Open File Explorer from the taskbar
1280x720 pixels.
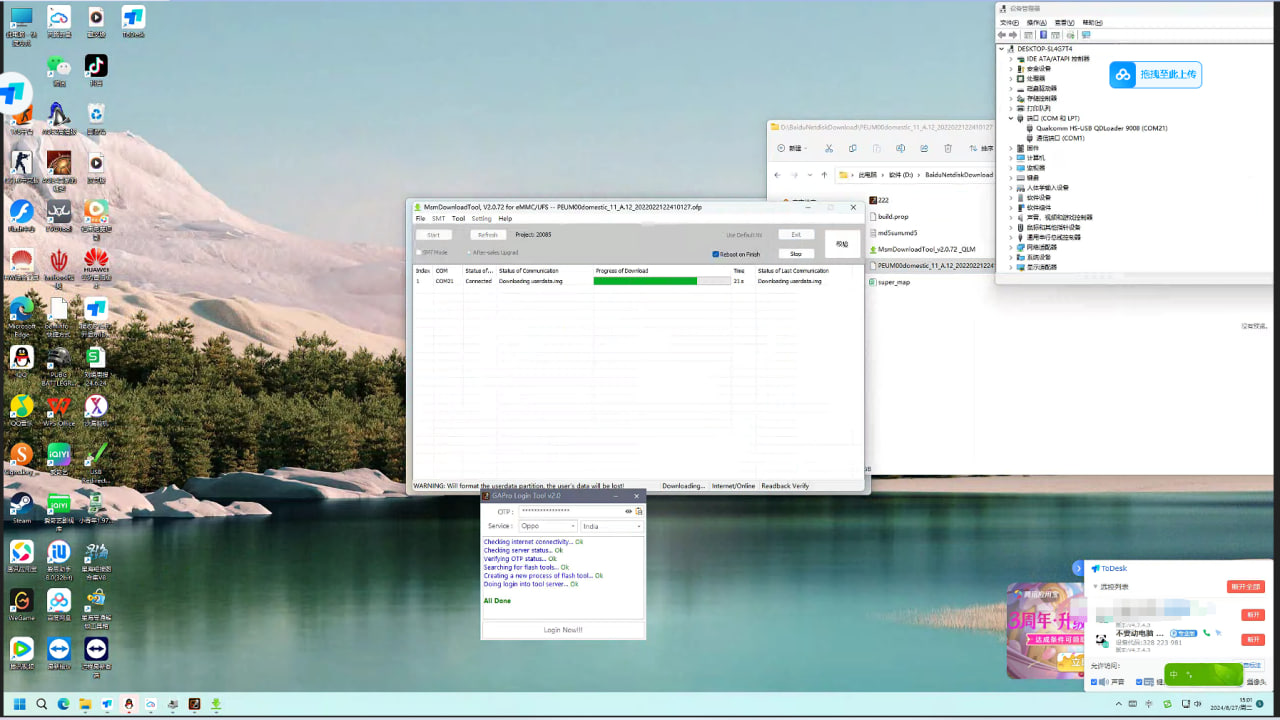[x=85, y=704]
